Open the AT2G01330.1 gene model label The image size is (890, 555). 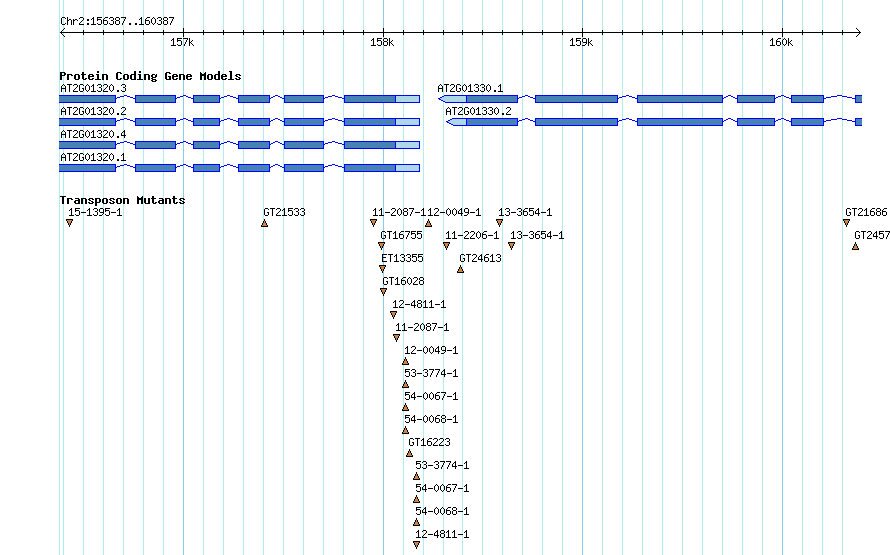pyautogui.click(x=470, y=89)
